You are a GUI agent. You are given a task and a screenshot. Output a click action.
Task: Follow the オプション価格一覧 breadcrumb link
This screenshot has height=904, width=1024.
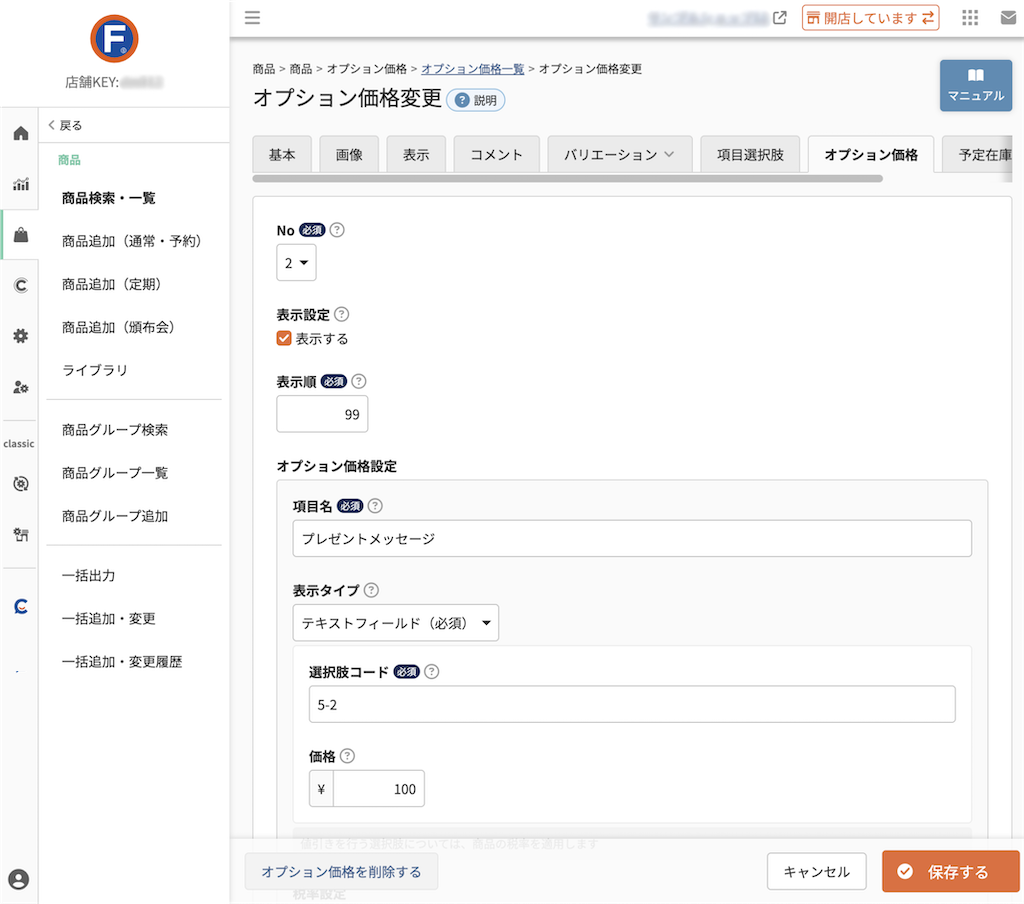472,69
